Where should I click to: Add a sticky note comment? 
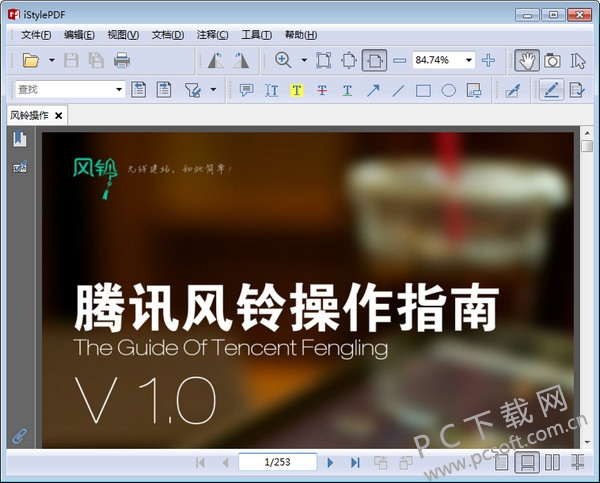pyautogui.click(x=246, y=90)
